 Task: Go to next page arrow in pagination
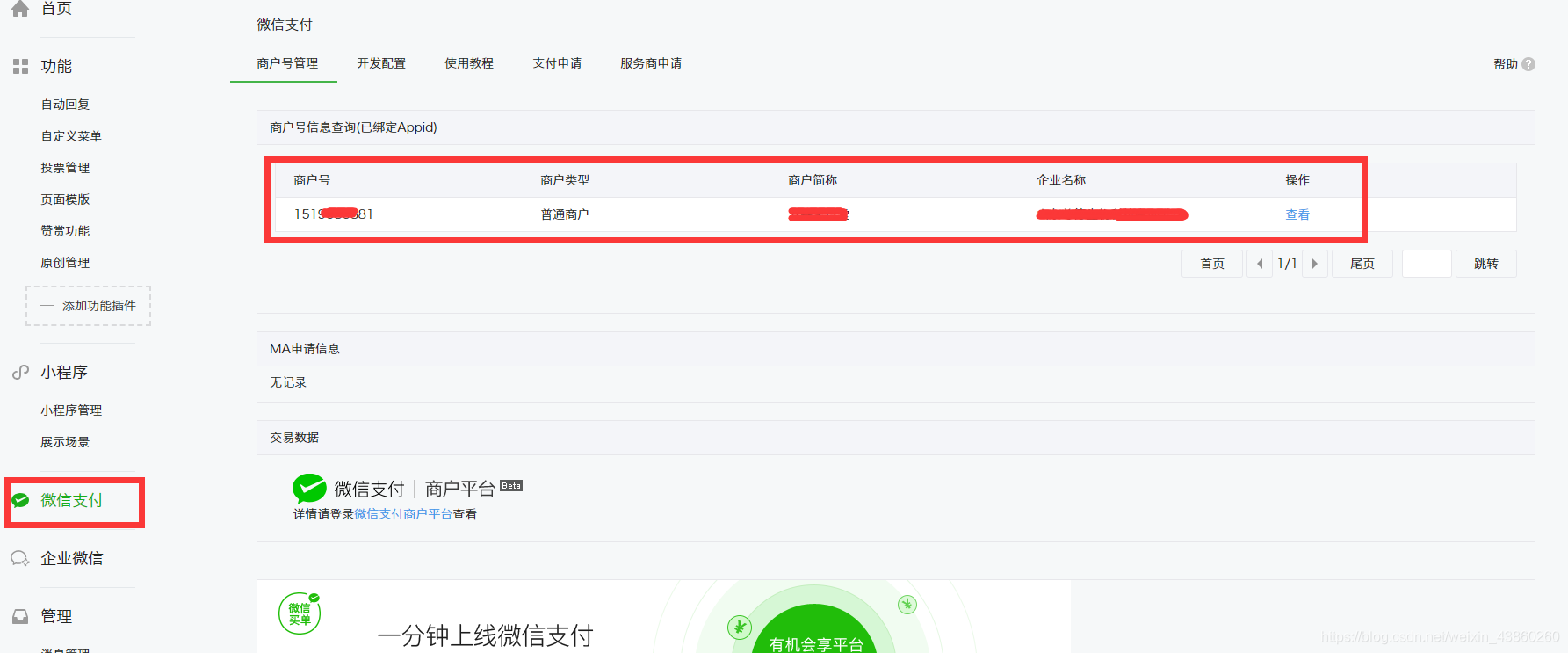point(1315,264)
